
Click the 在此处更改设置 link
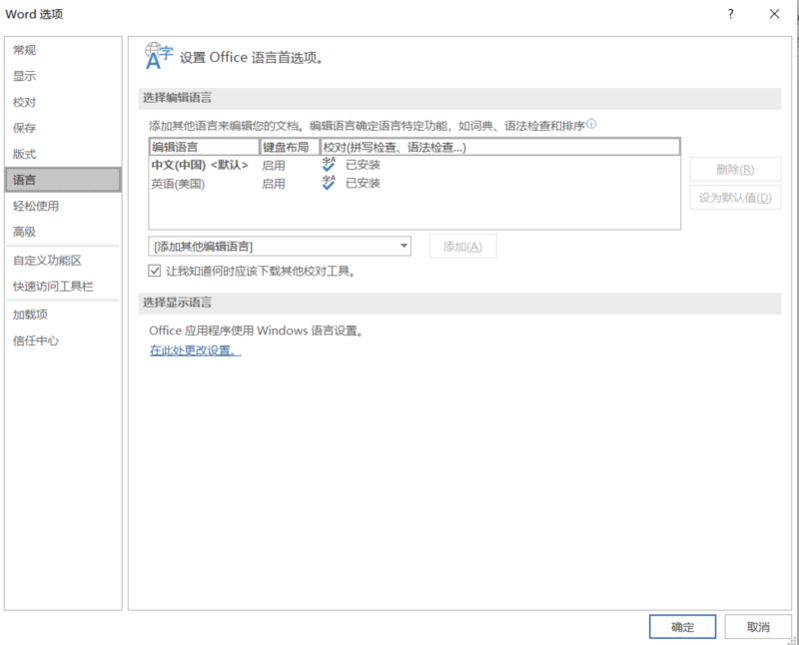pyautogui.click(x=195, y=351)
